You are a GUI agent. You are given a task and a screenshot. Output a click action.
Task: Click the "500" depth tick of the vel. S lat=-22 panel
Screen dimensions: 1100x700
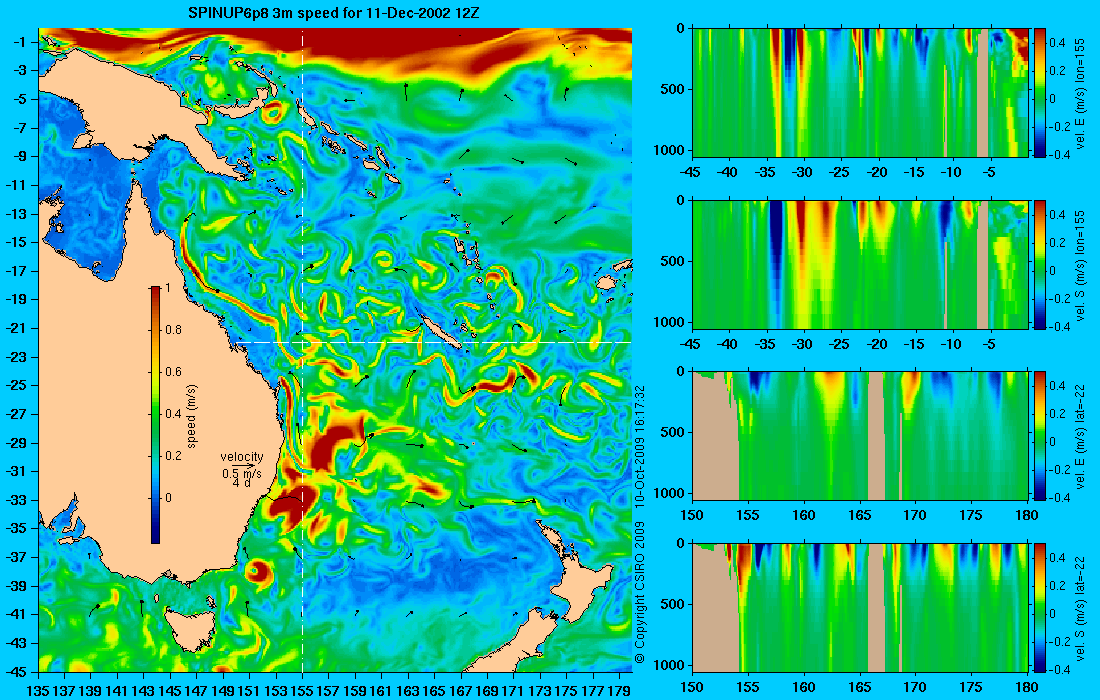[x=674, y=604]
